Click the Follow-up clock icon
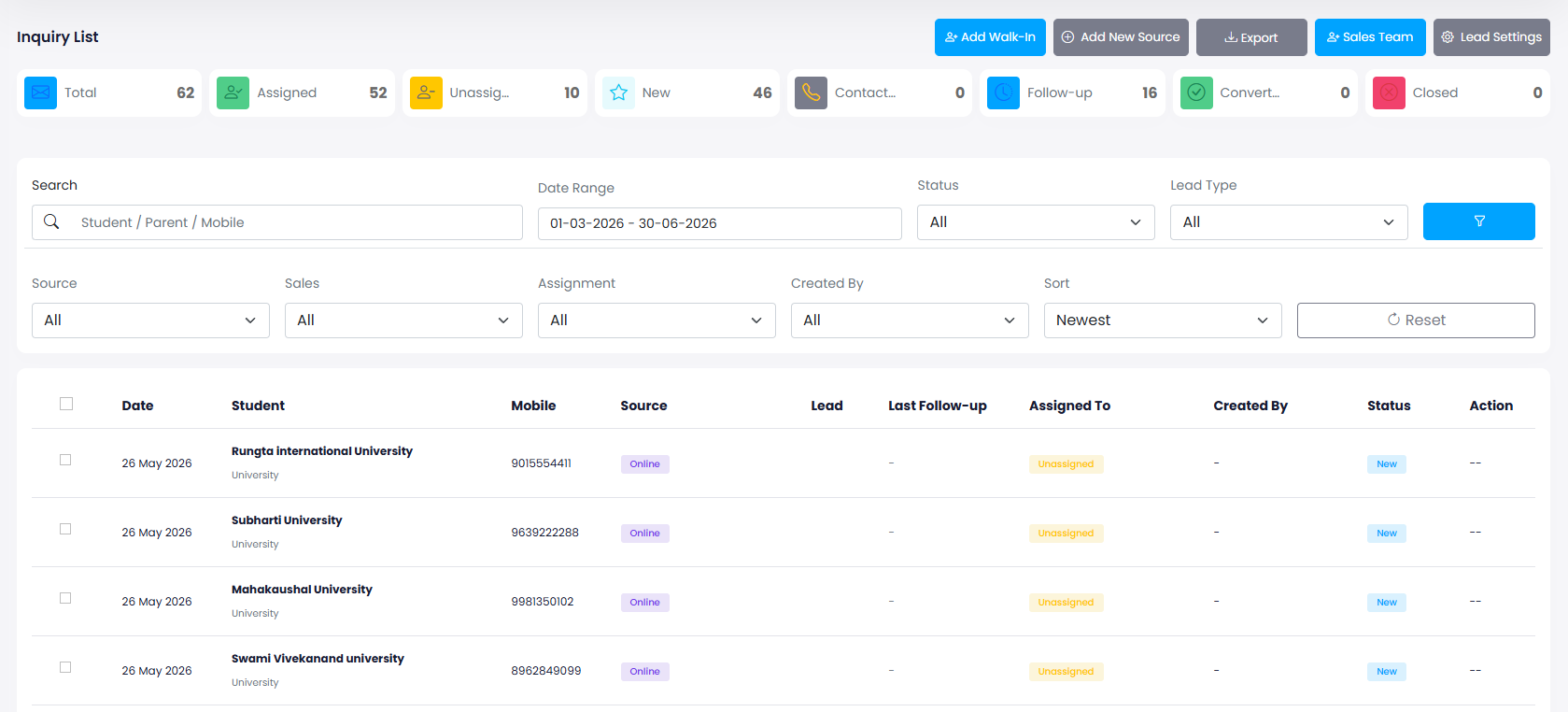Viewport: 1568px width, 712px height. point(1003,93)
